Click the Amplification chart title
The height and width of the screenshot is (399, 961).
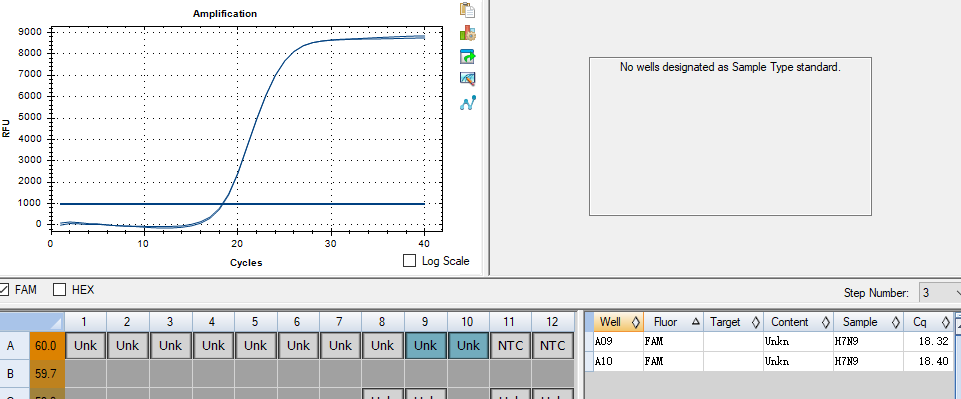coord(225,13)
